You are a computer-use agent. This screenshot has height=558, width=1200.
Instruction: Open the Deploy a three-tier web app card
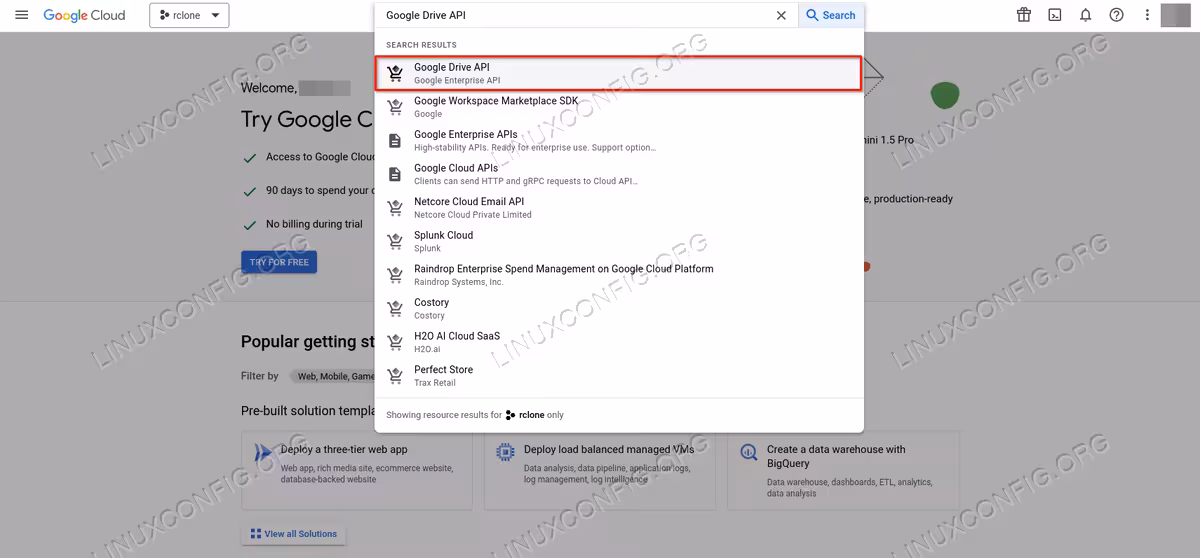coord(357,470)
